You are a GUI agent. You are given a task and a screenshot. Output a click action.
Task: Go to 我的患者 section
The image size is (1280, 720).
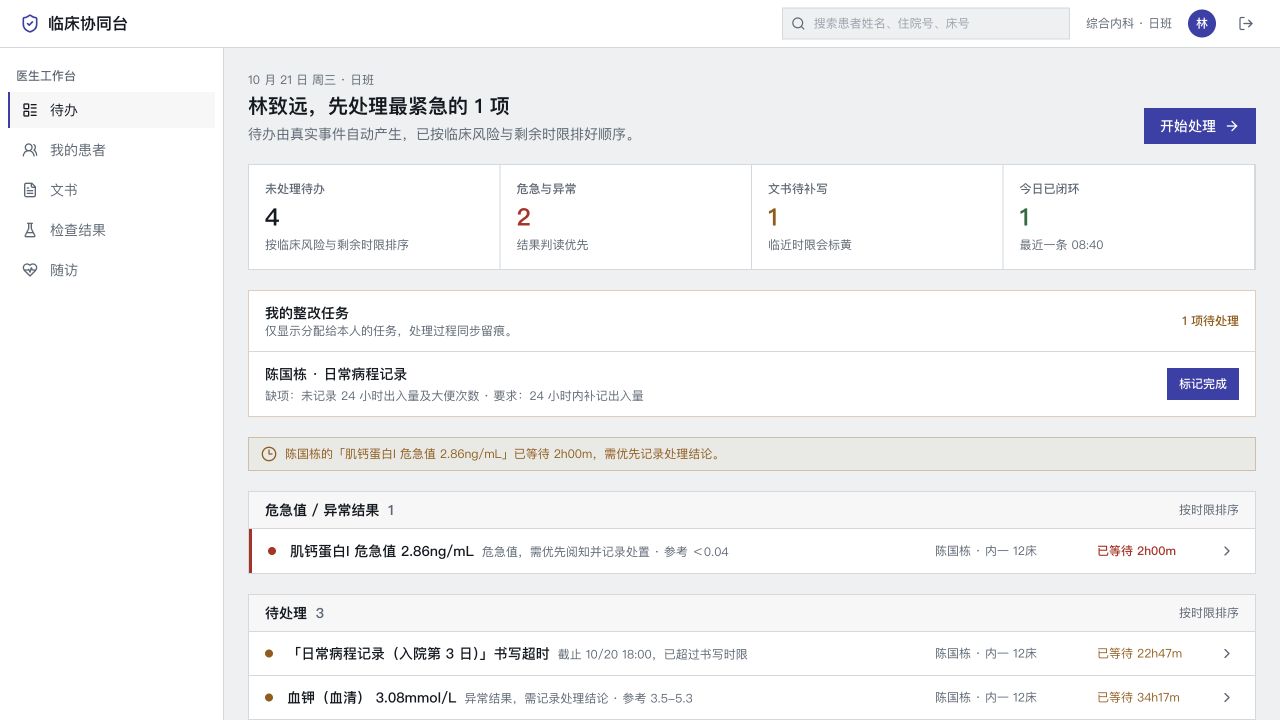111,150
